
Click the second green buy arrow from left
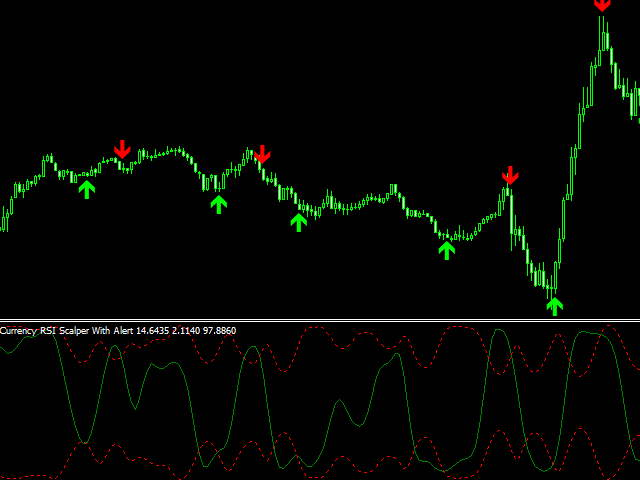click(x=219, y=204)
